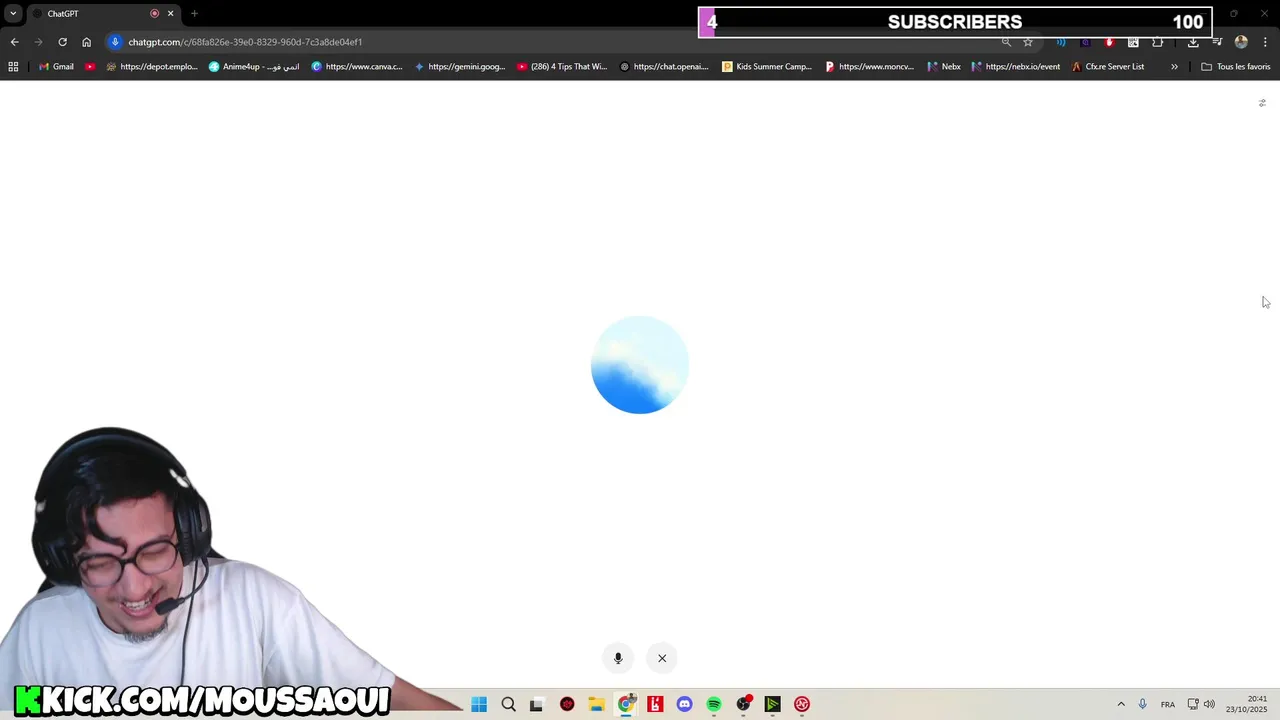Reload the ChatGPT page
This screenshot has height=720, width=1280.
click(62, 42)
